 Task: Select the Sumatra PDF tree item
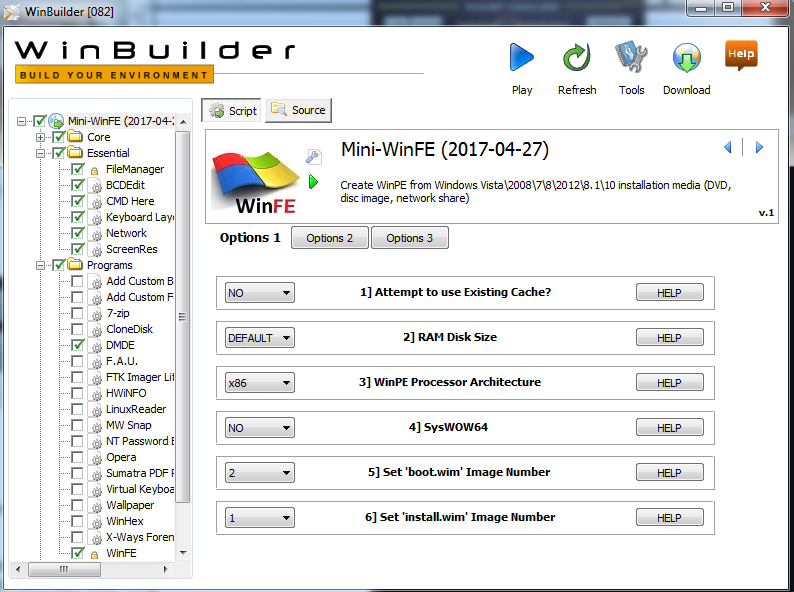(140, 473)
